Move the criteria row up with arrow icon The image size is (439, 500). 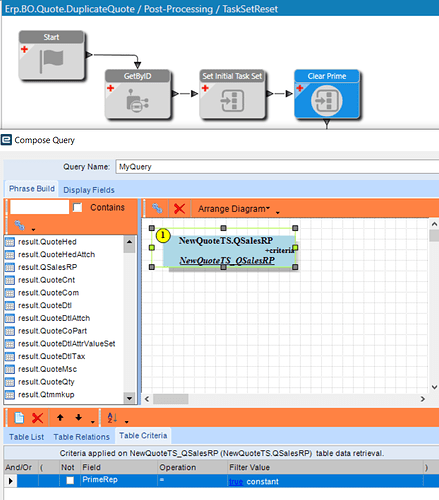[x=60, y=417]
